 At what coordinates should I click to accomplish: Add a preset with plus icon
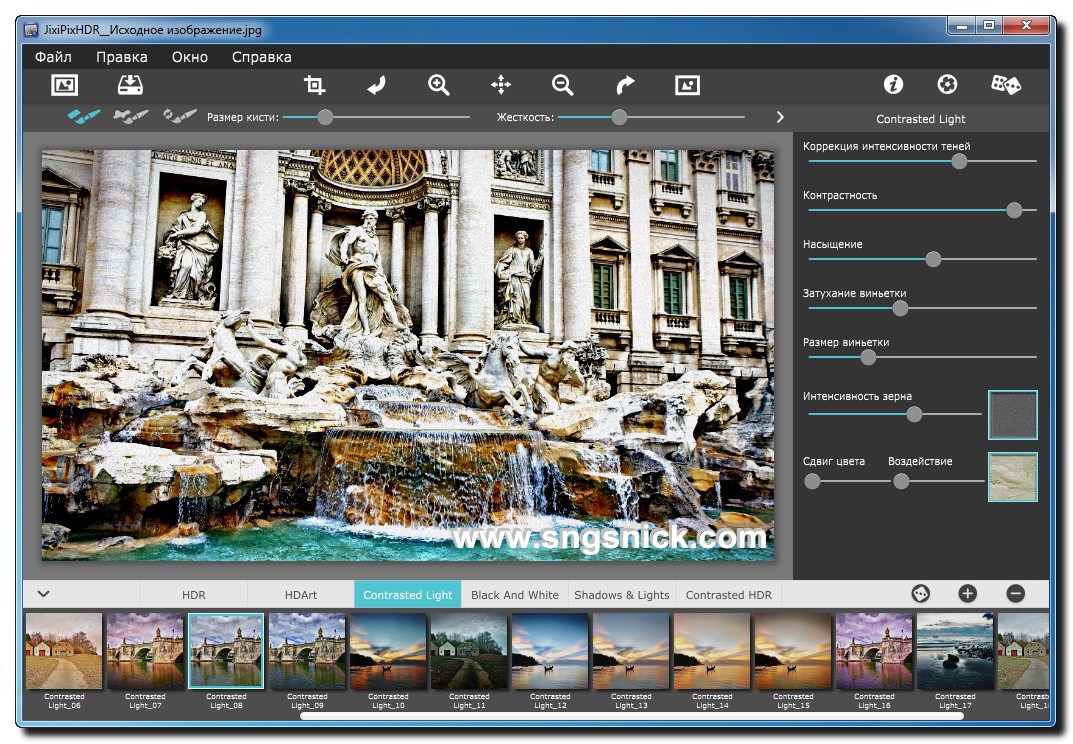point(968,593)
